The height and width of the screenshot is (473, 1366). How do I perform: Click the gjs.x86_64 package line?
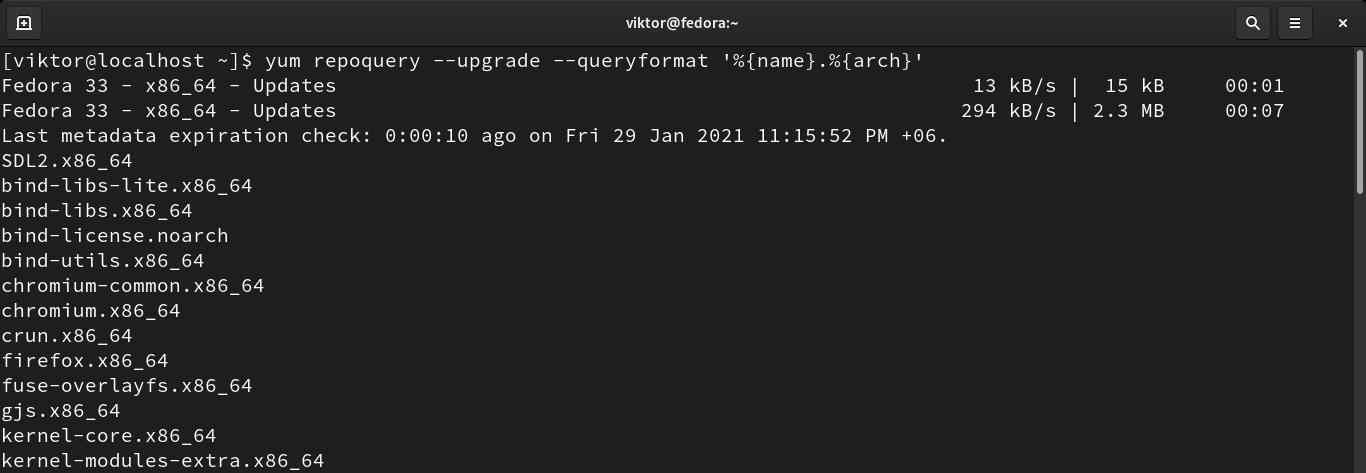point(61,411)
